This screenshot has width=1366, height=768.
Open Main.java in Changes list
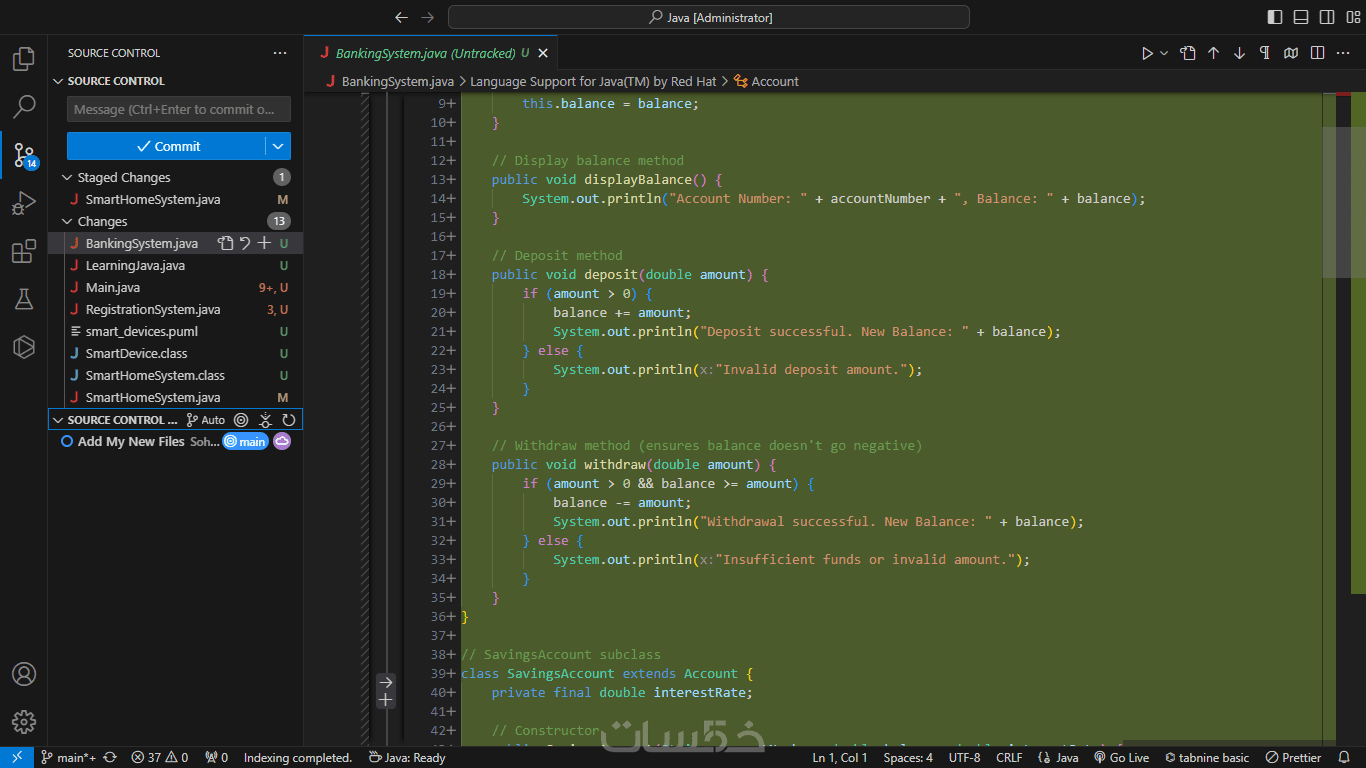click(176, 287)
